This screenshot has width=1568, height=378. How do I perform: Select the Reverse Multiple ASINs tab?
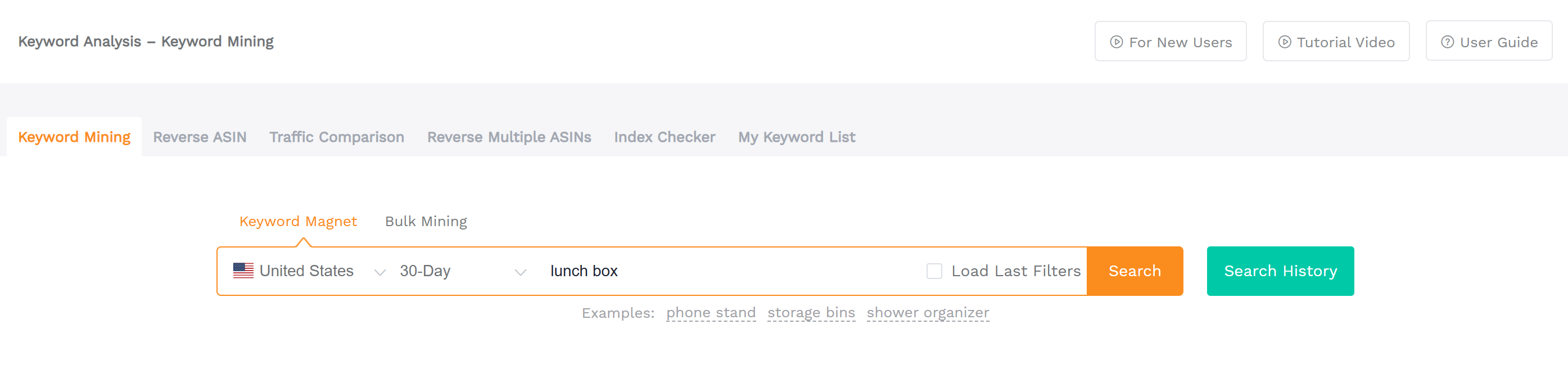click(x=509, y=137)
